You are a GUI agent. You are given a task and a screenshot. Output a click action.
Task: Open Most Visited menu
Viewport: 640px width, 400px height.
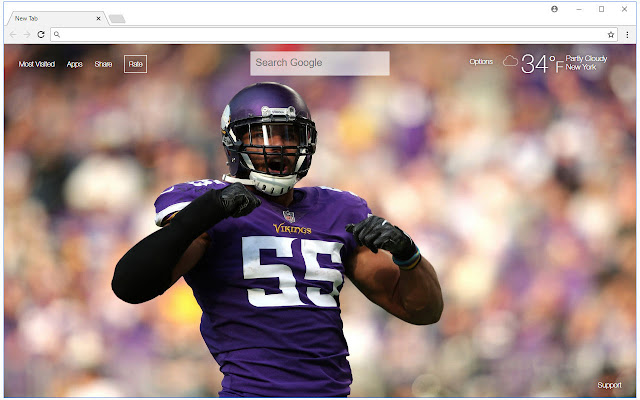tap(37, 64)
